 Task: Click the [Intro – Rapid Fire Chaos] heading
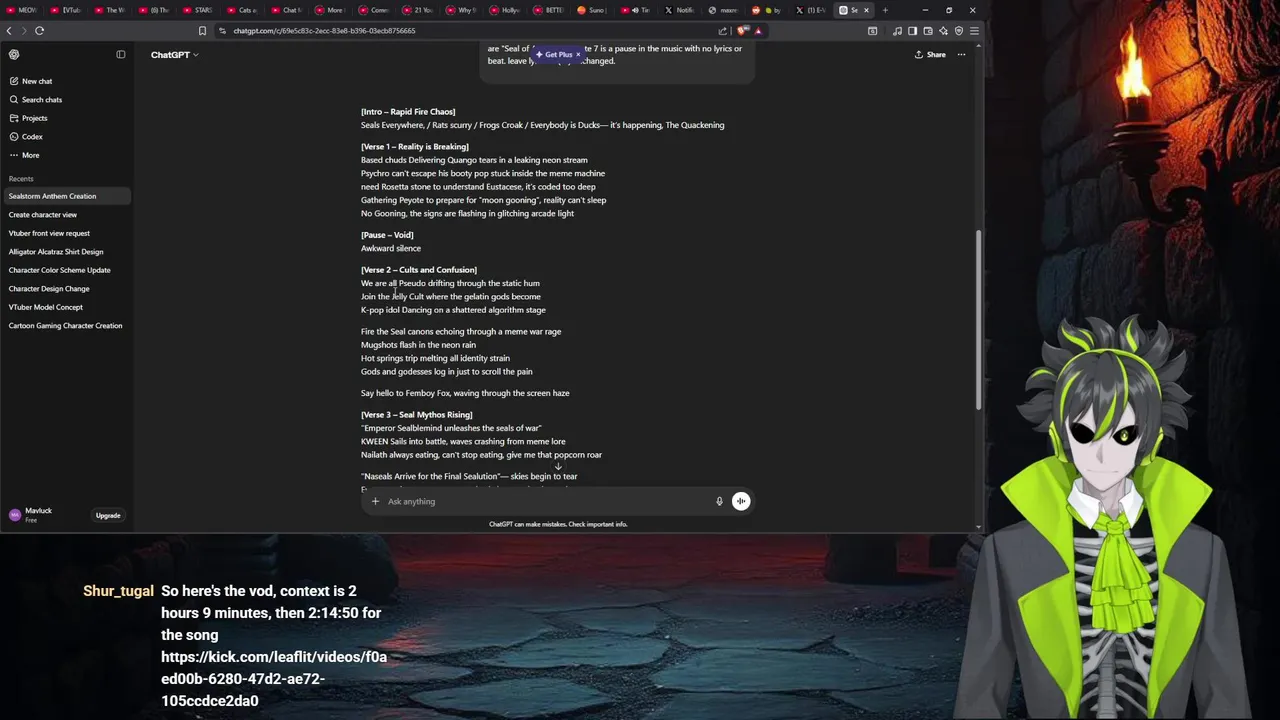(408, 112)
